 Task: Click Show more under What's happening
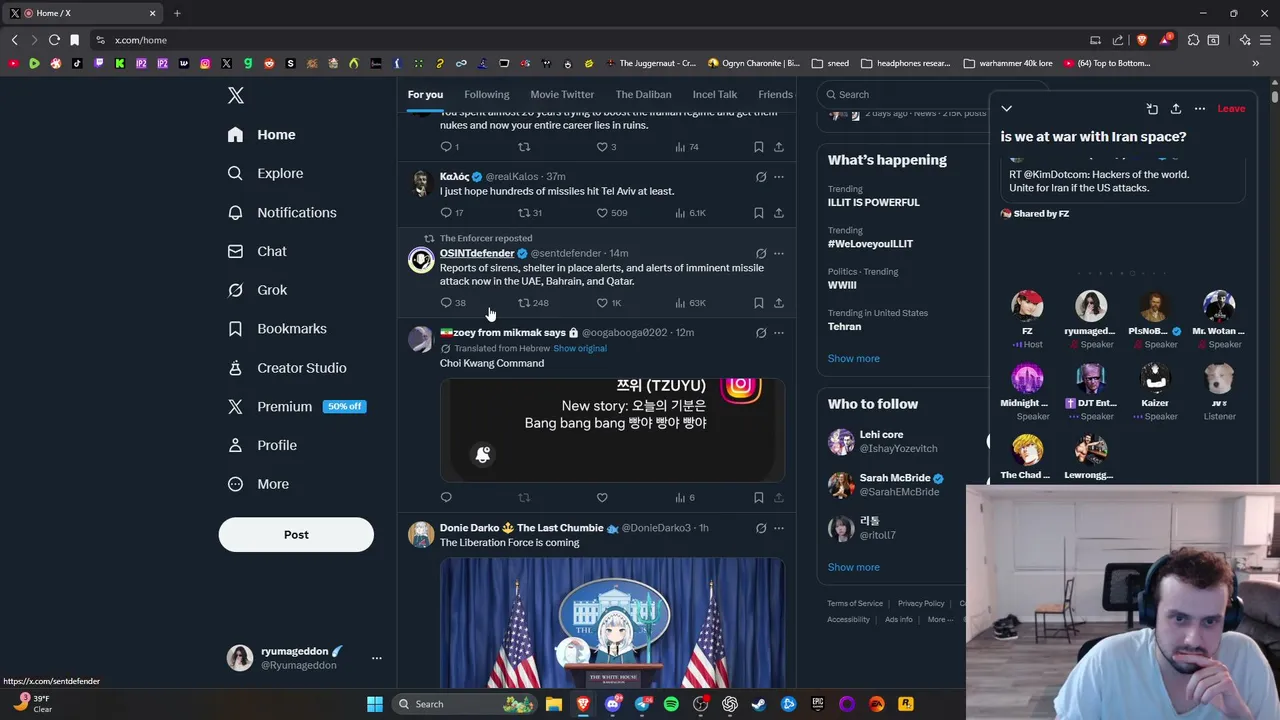[x=854, y=358]
